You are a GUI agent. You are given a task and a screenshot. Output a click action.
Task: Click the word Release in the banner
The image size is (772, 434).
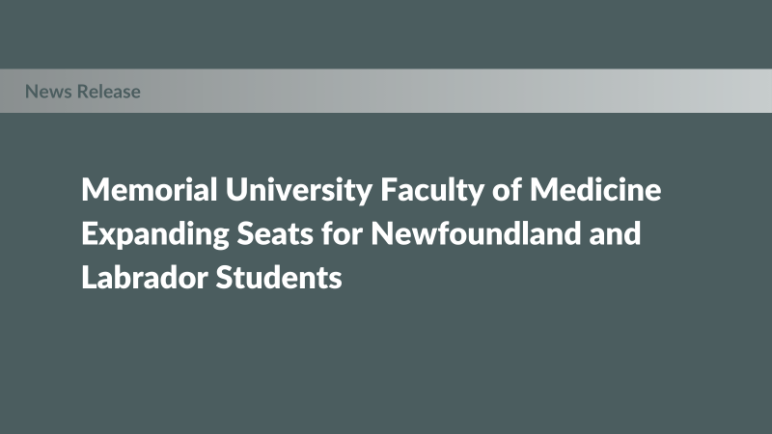pyautogui.click(x=109, y=92)
